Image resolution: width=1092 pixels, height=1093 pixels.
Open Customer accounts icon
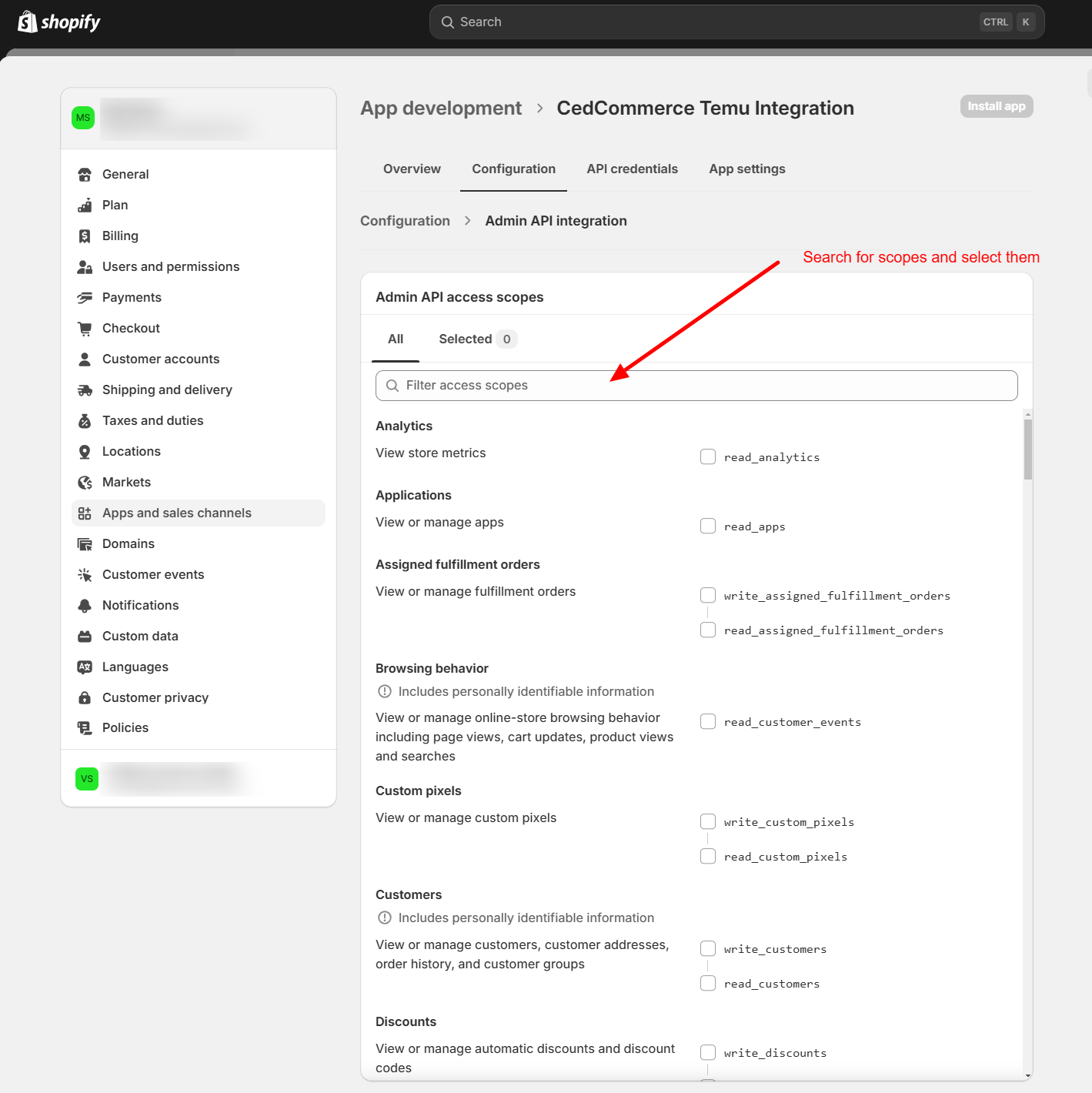point(85,359)
